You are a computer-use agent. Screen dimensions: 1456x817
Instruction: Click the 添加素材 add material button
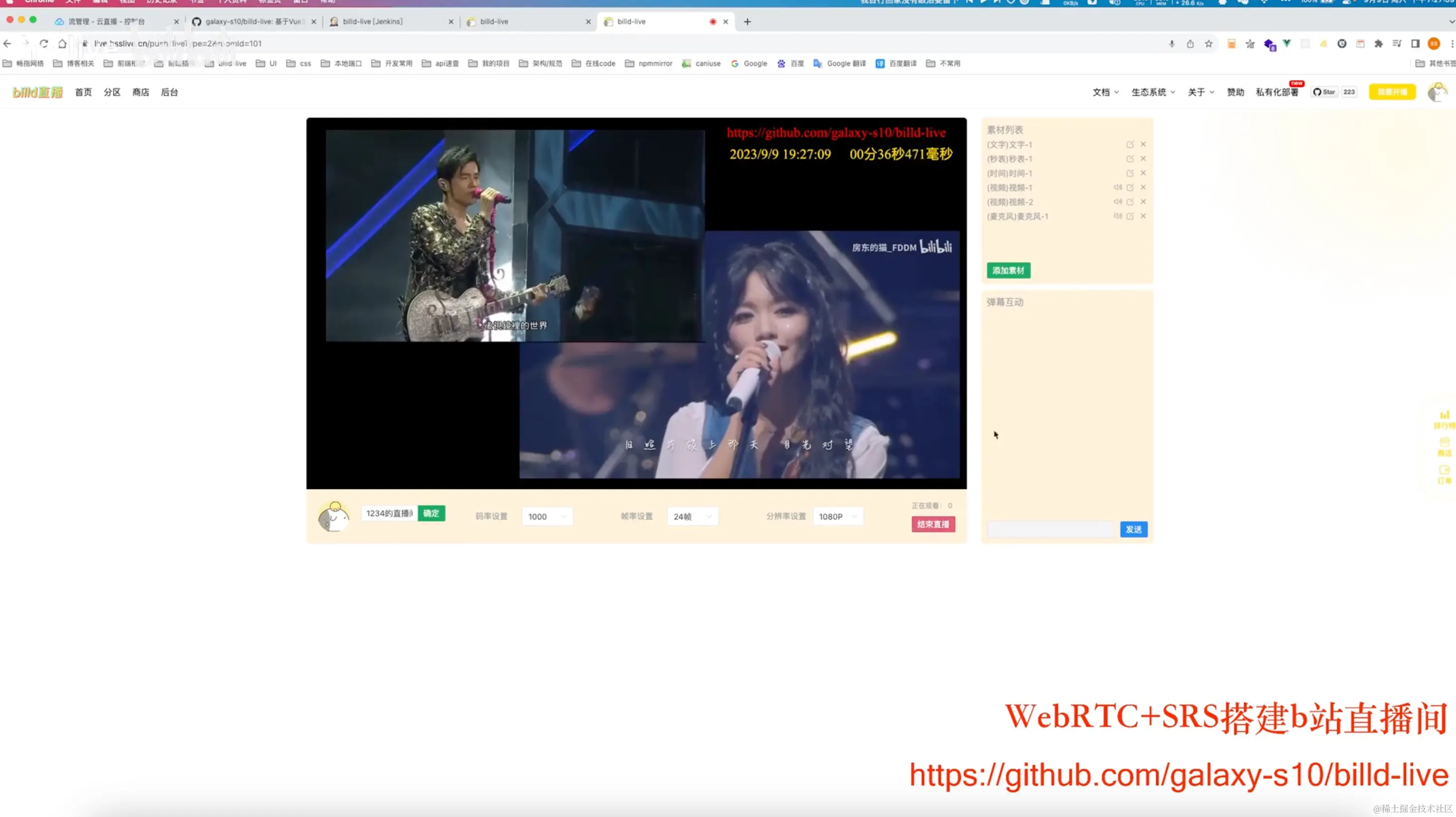1008,271
